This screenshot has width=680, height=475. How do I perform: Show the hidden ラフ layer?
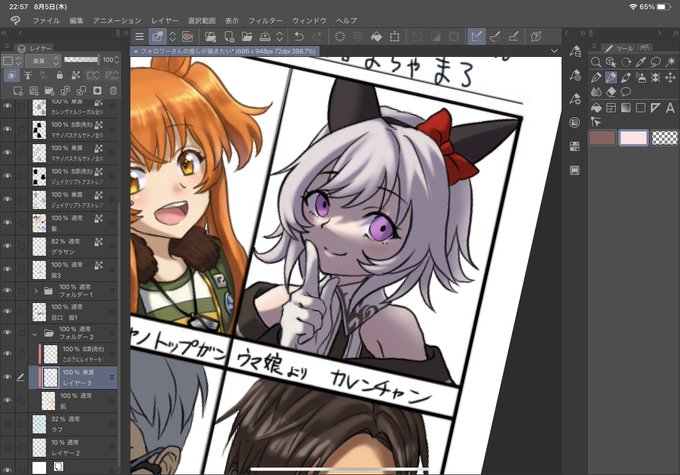tap(7, 423)
